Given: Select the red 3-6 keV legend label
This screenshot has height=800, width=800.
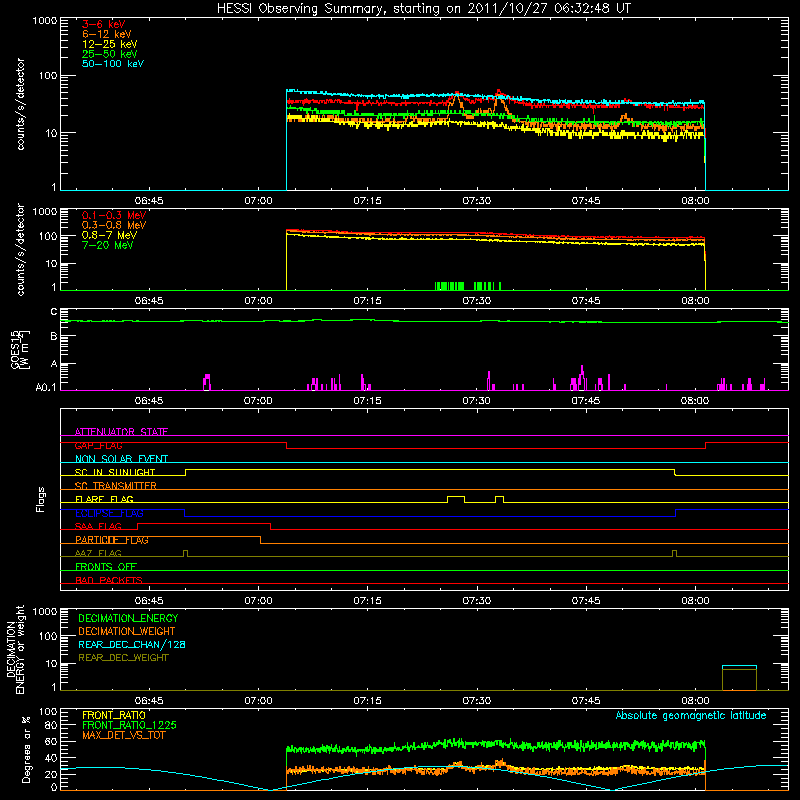Looking at the screenshot, I should 104,24.
